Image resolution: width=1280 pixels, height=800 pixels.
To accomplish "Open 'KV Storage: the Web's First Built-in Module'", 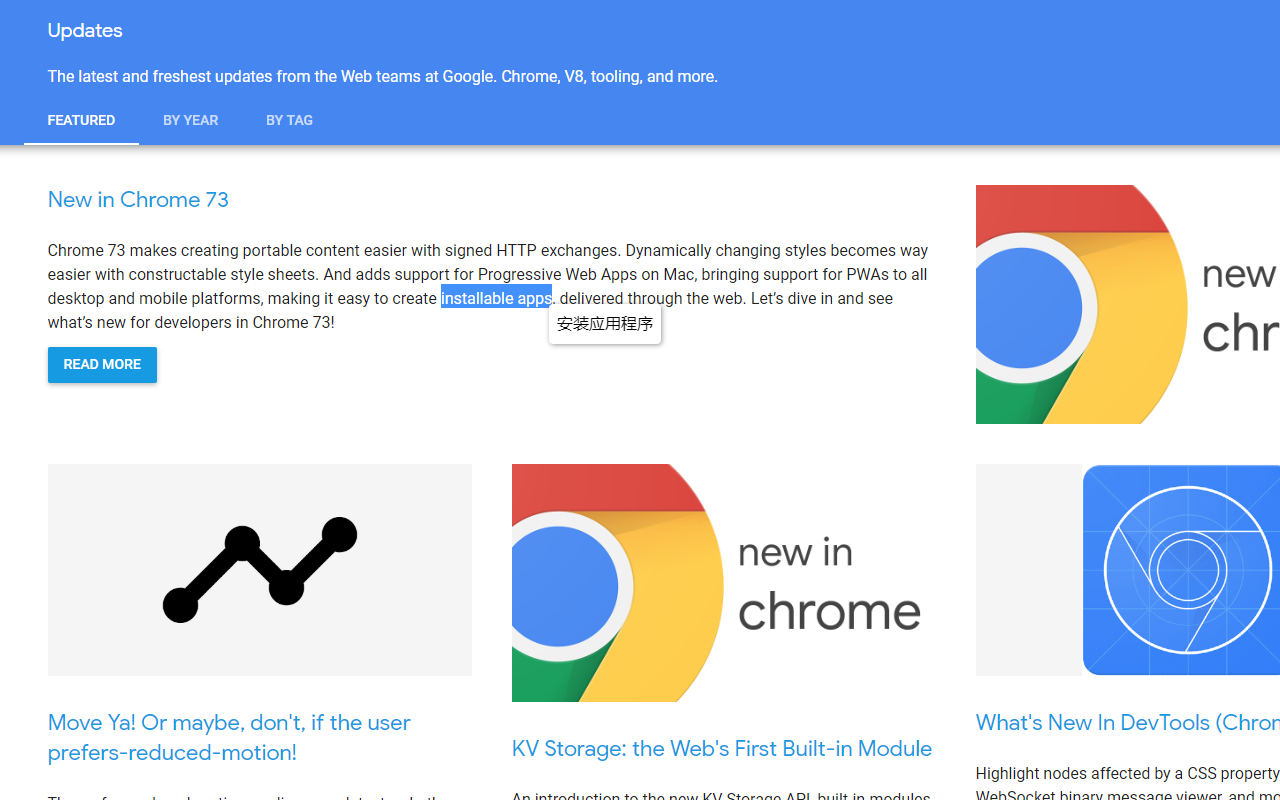I will pyautogui.click(x=721, y=748).
